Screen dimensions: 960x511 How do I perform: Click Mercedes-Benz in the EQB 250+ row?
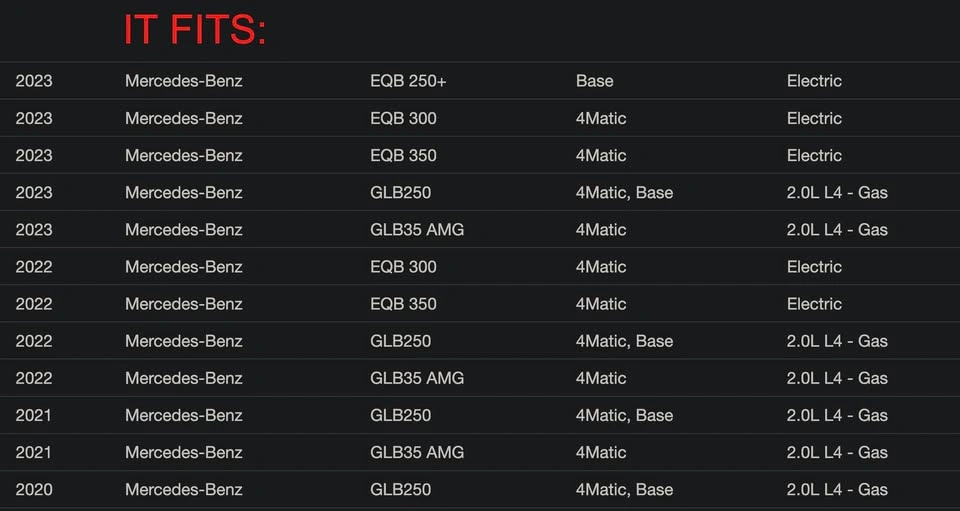[x=184, y=81]
